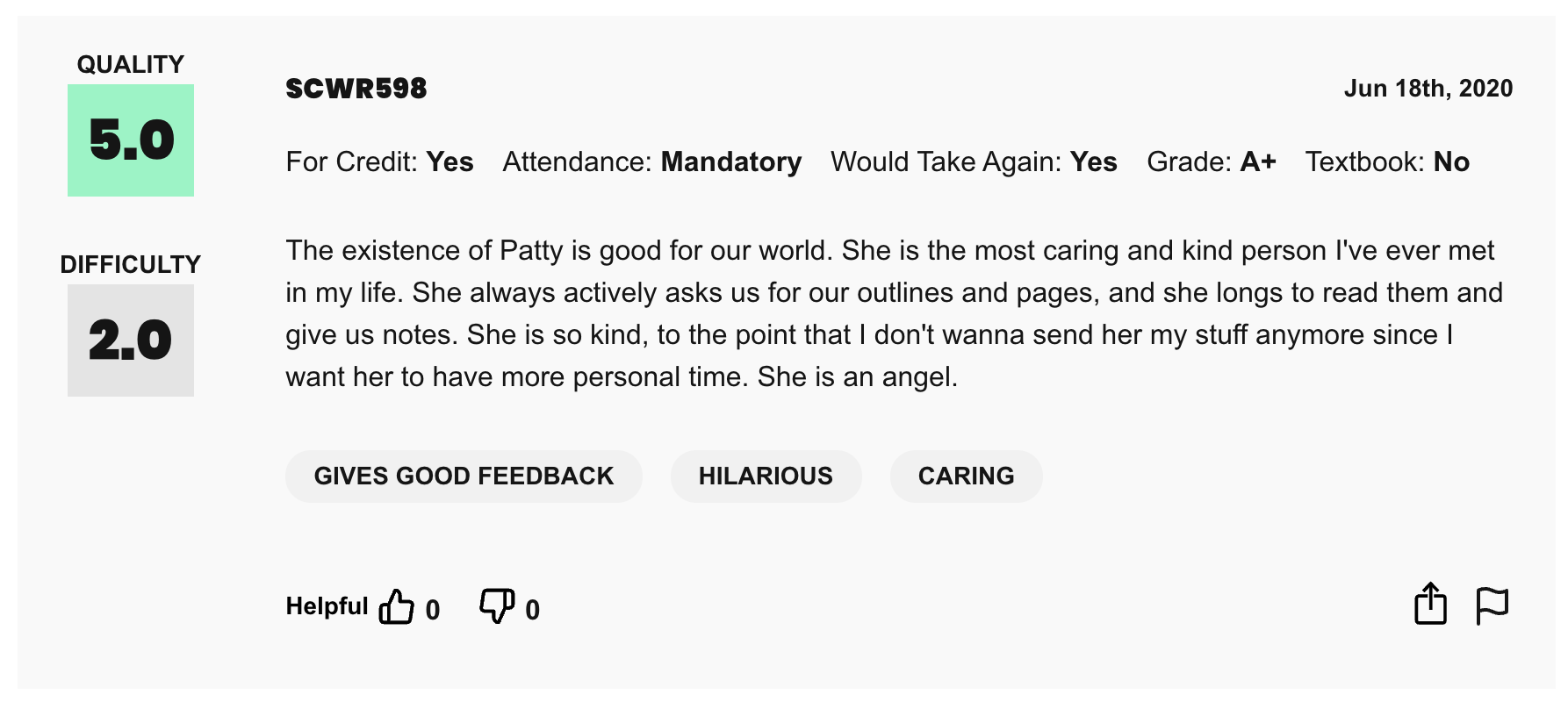The image size is (1568, 702).
Task: Click the thumbs down icon on the review
Action: point(495,605)
